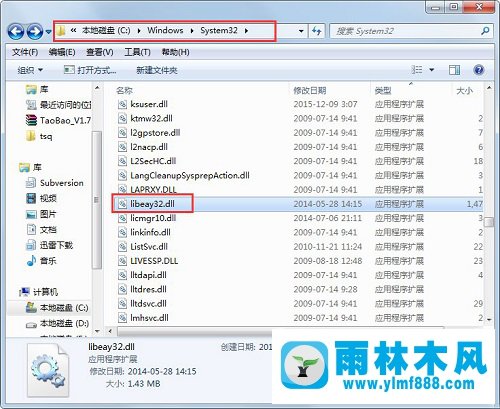Image resolution: width=500 pixels, height=409 pixels.
Task: Go forward with the Forward arrow button
Action: [35, 32]
